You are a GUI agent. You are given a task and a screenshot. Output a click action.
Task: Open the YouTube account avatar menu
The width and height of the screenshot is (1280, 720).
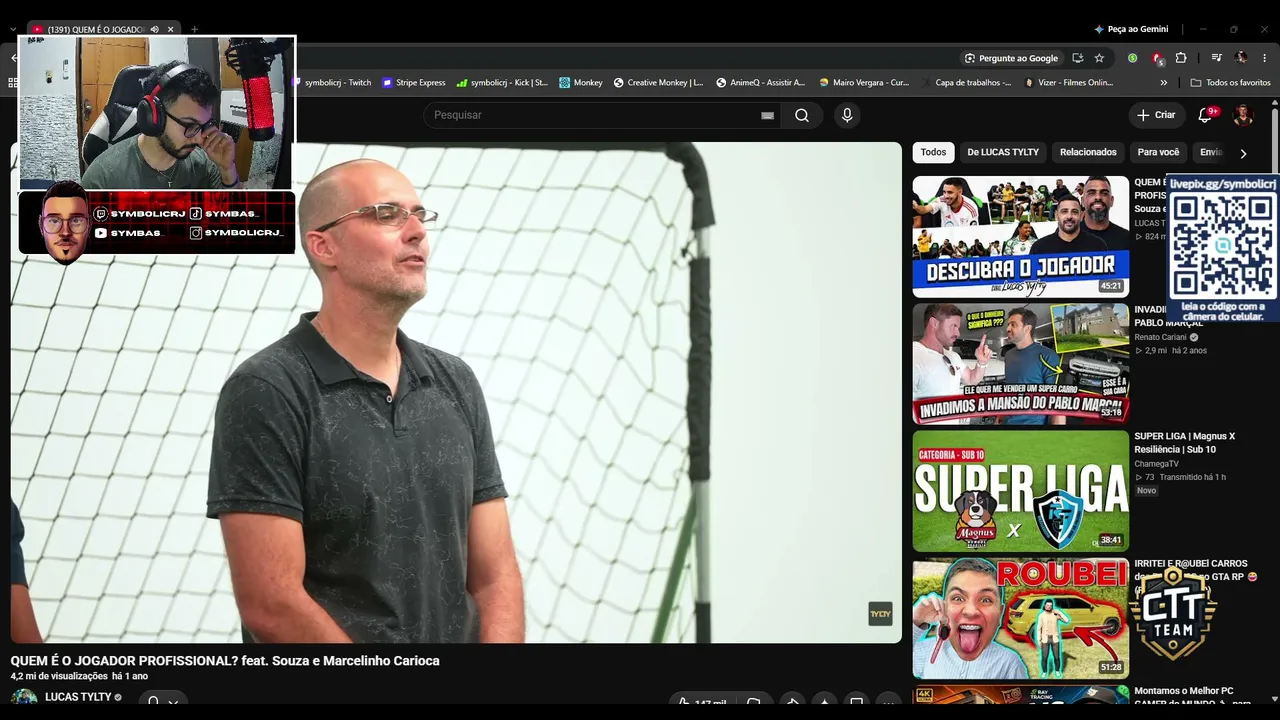(1243, 115)
